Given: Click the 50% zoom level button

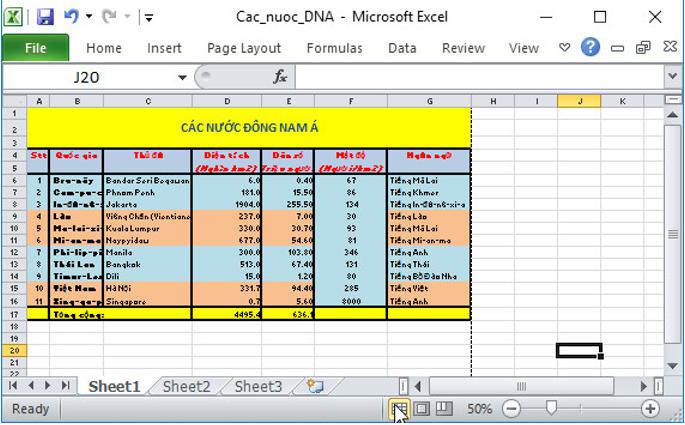Looking at the screenshot, I should (479, 409).
